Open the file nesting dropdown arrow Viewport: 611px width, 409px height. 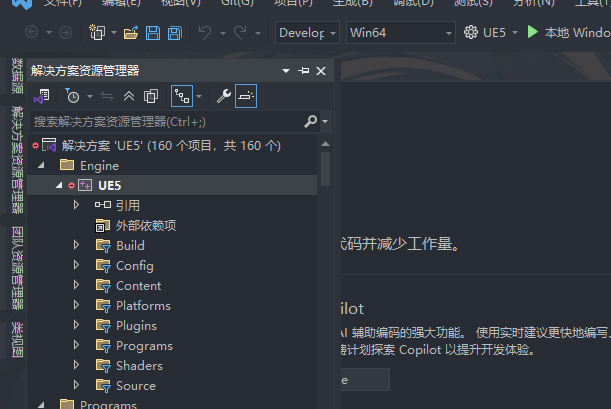[x=199, y=96]
